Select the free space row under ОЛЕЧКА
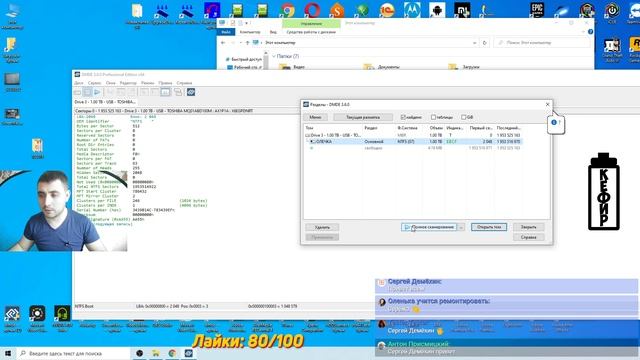The height and width of the screenshot is (360, 640). click(413, 148)
